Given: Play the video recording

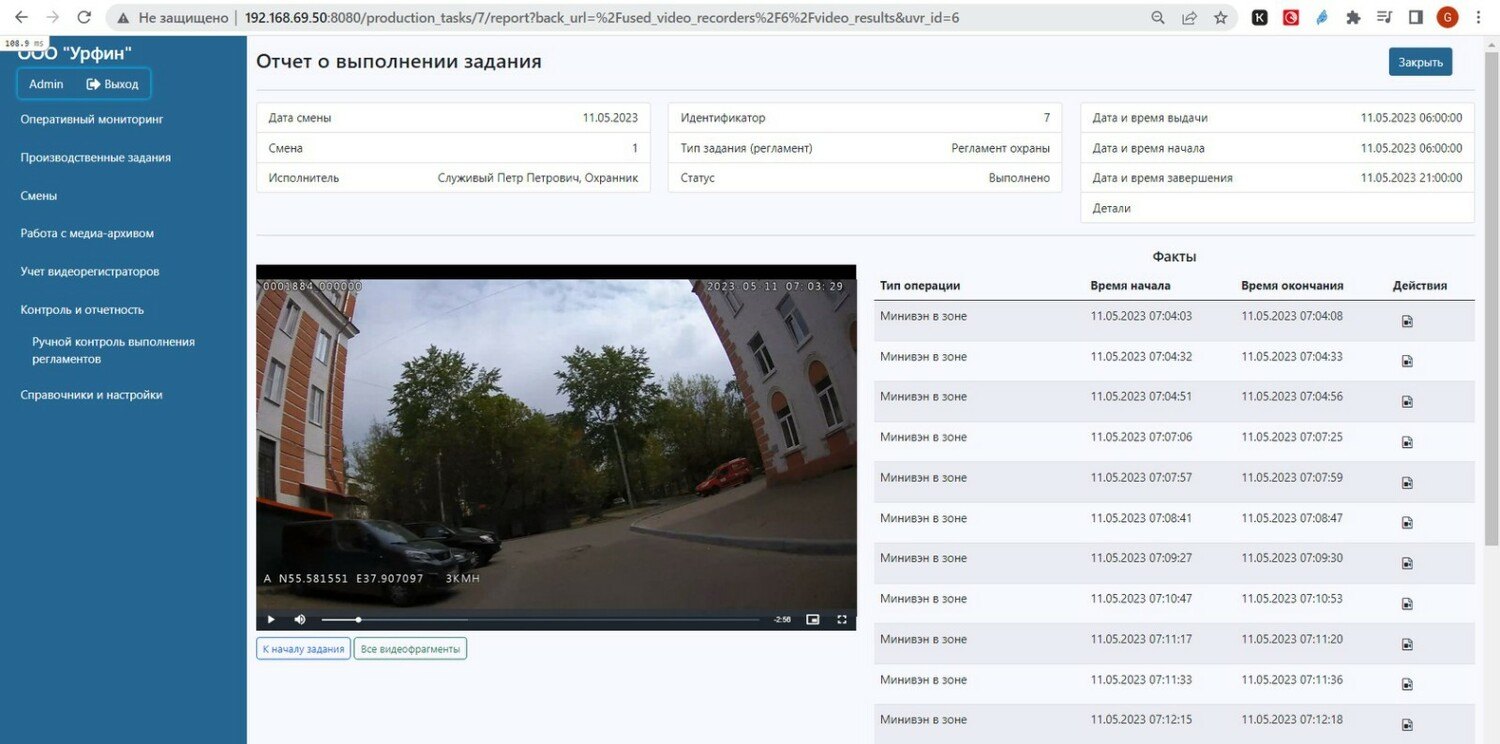Looking at the screenshot, I should (x=271, y=619).
